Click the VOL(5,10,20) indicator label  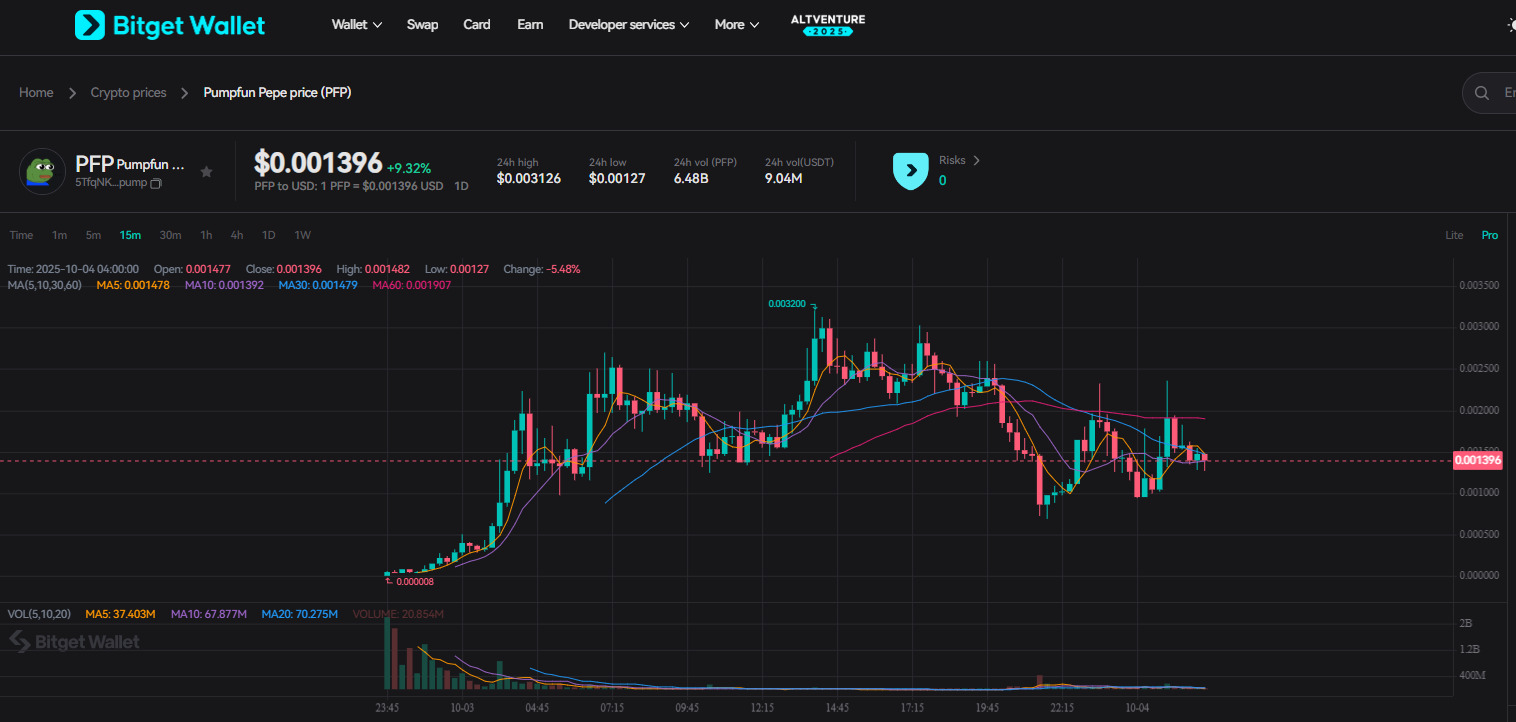coord(41,613)
